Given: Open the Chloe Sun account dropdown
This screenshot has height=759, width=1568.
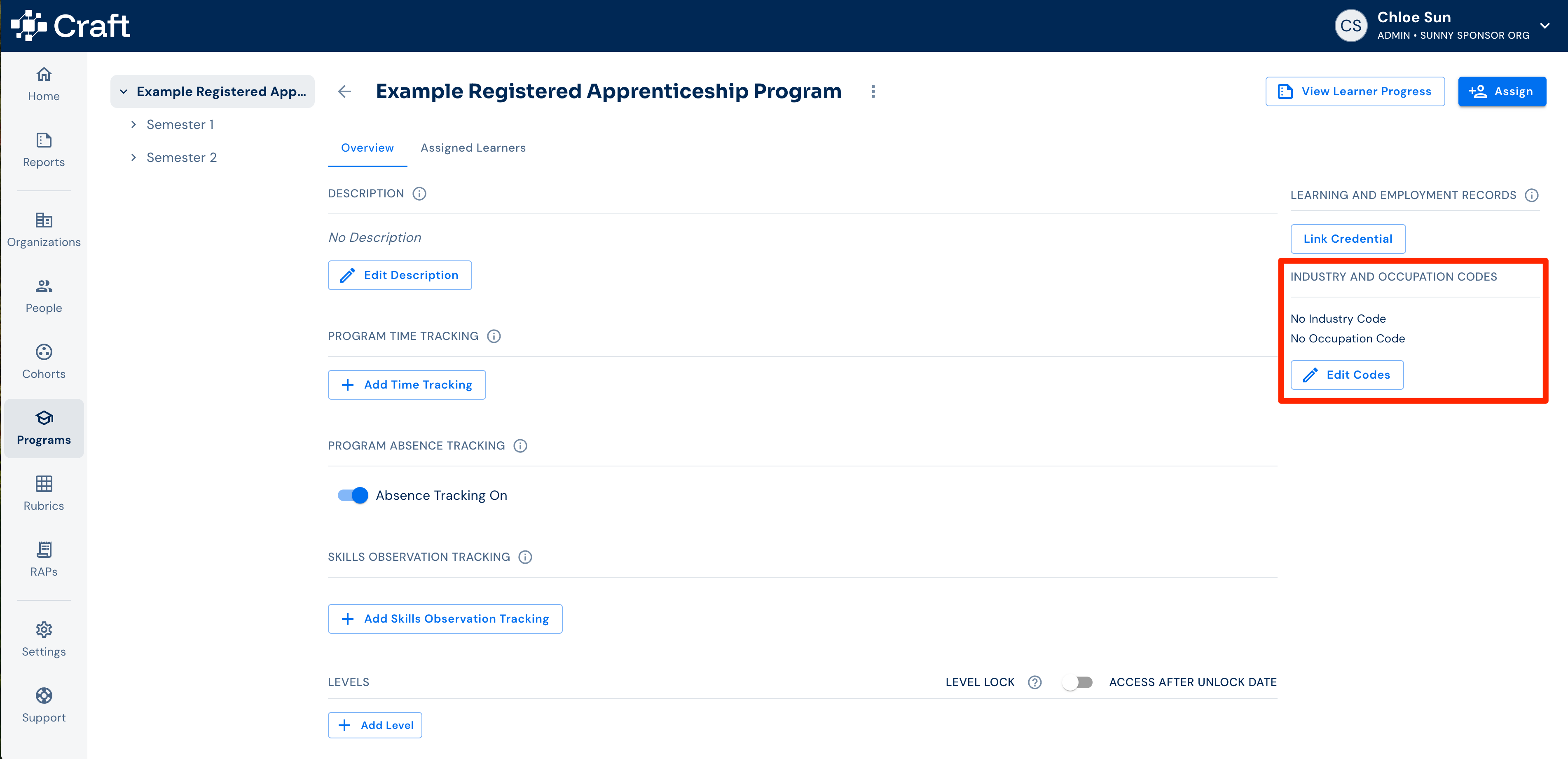Looking at the screenshot, I should tap(1544, 26).
